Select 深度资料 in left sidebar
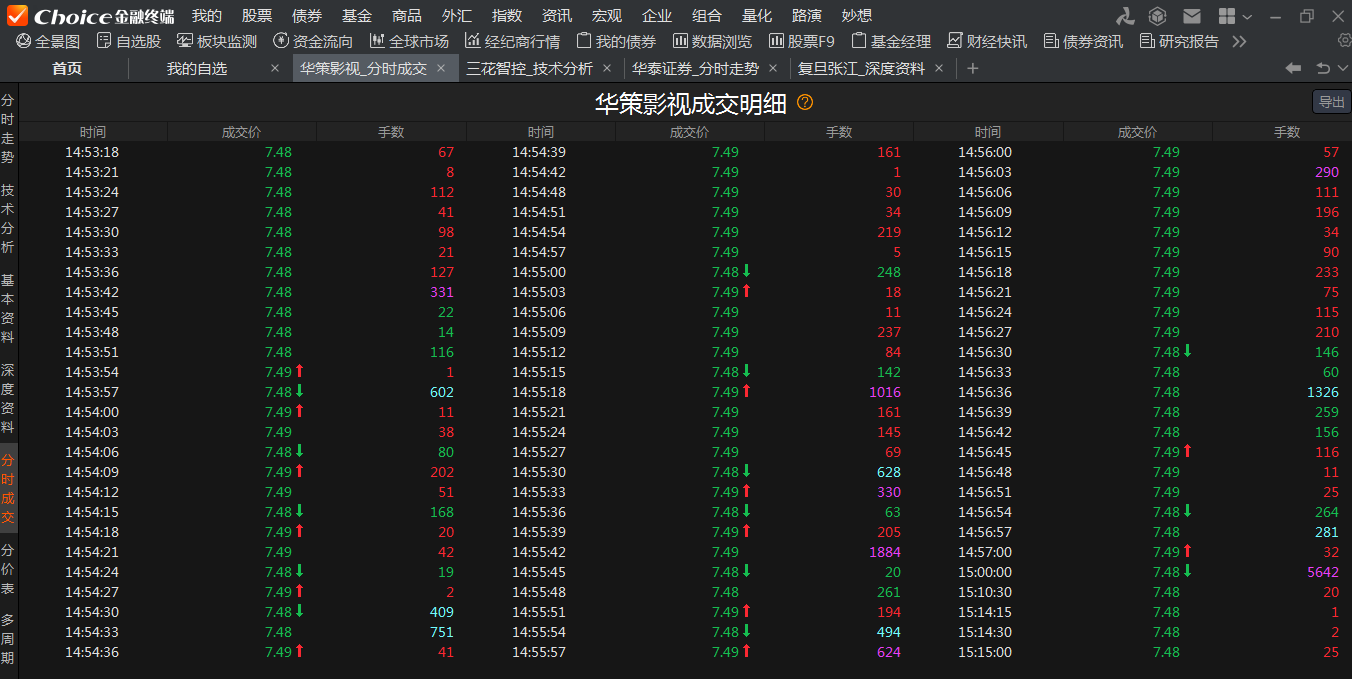Screen dimensions: 1352x679 [8, 398]
